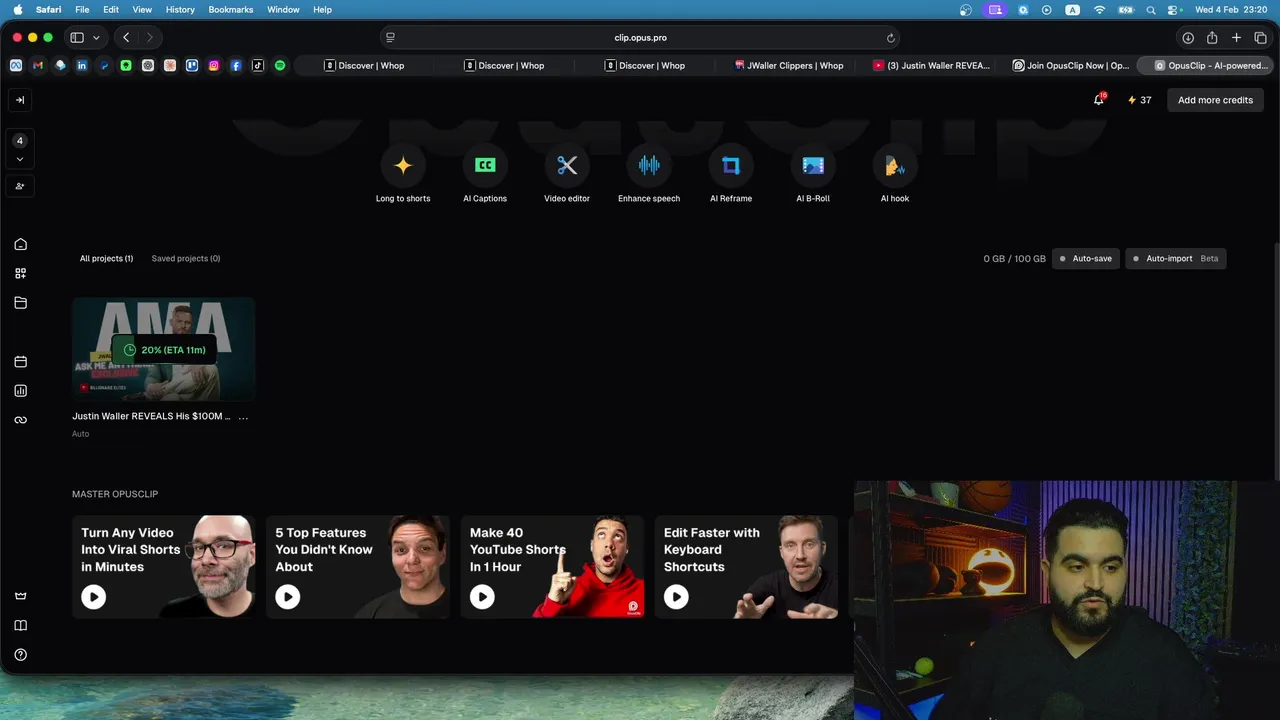Play Turn Any Video Into Viral Shorts
Screen dimensions: 1280x720
coord(94,597)
